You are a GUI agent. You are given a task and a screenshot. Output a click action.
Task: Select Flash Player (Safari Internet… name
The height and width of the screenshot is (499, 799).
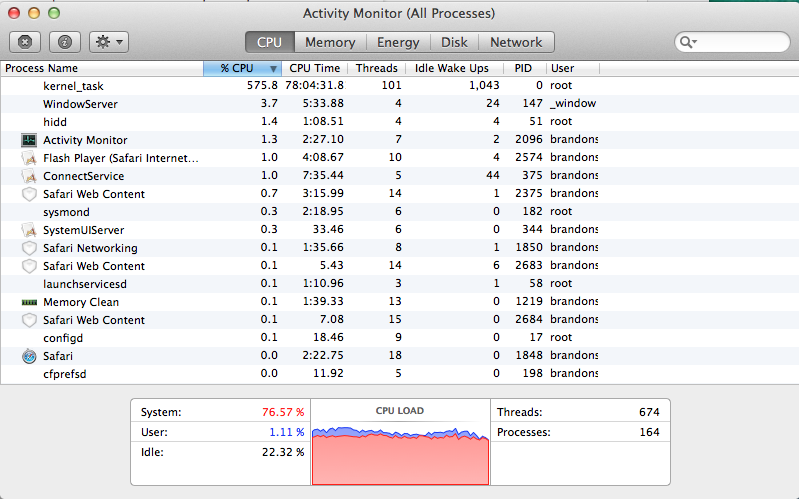point(121,158)
